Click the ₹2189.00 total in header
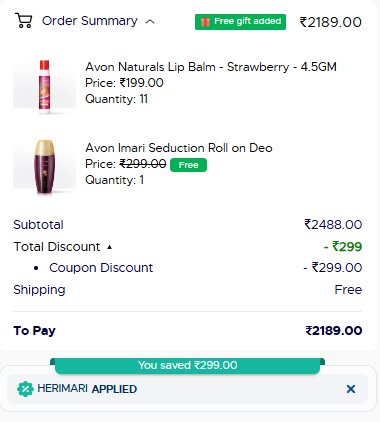 click(330, 22)
